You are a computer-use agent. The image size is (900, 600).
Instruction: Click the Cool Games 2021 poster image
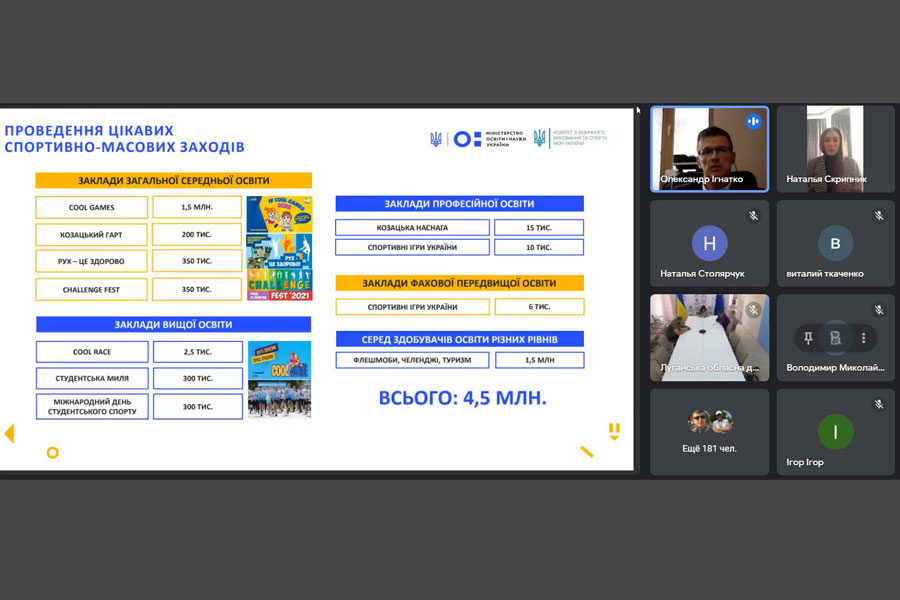280,214
